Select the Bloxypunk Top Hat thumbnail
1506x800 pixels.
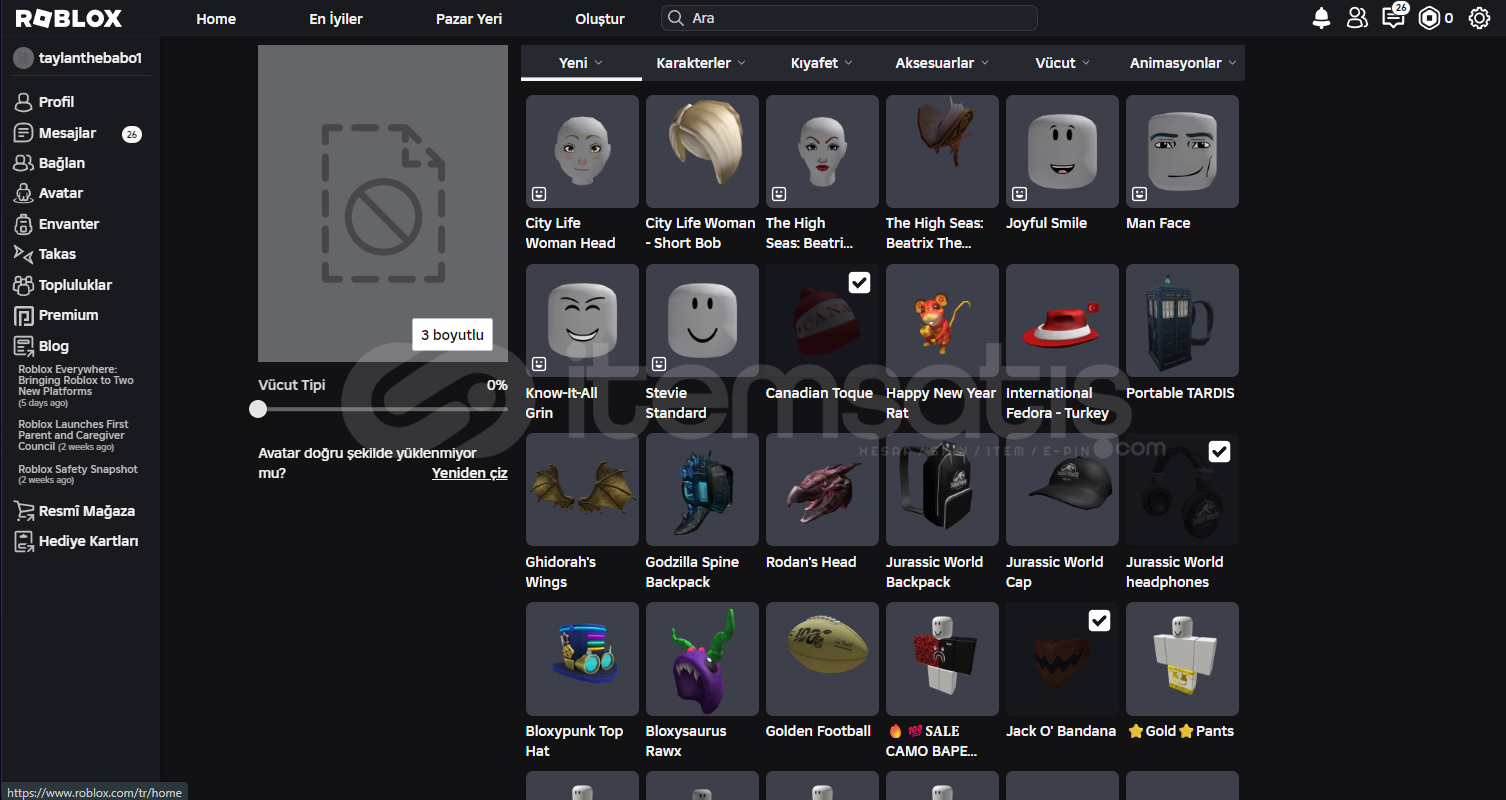[x=582, y=658]
